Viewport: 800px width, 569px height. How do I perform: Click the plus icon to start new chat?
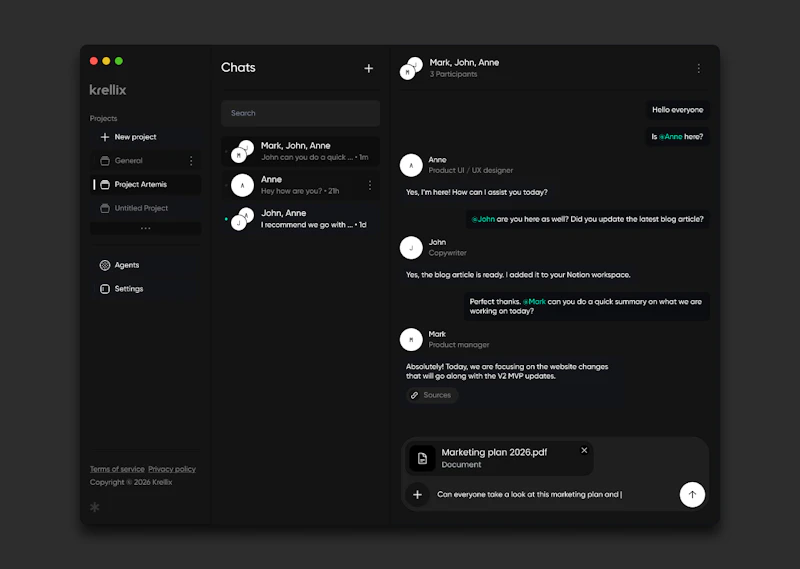pyautogui.click(x=368, y=68)
